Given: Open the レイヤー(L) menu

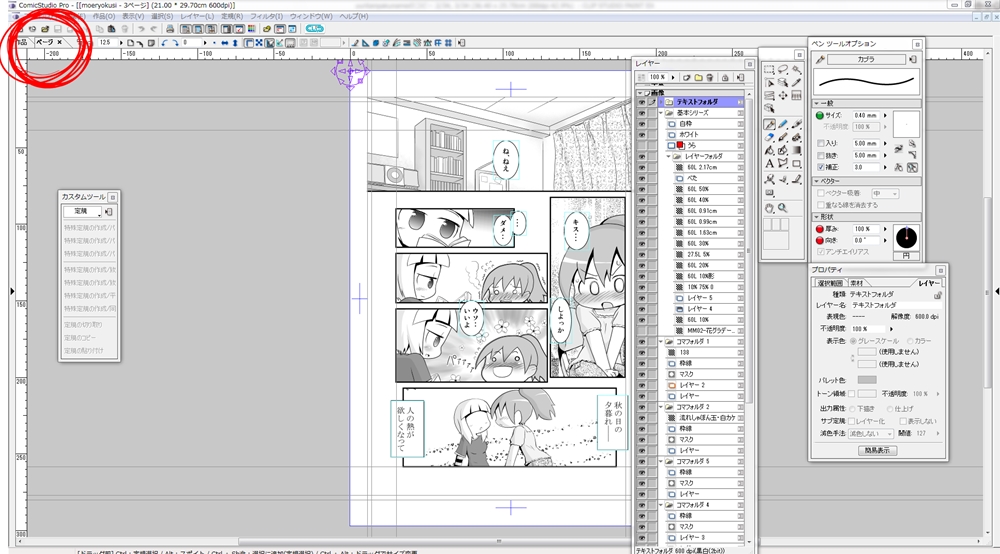Looking at the screenshot, I should coord(197,16).
